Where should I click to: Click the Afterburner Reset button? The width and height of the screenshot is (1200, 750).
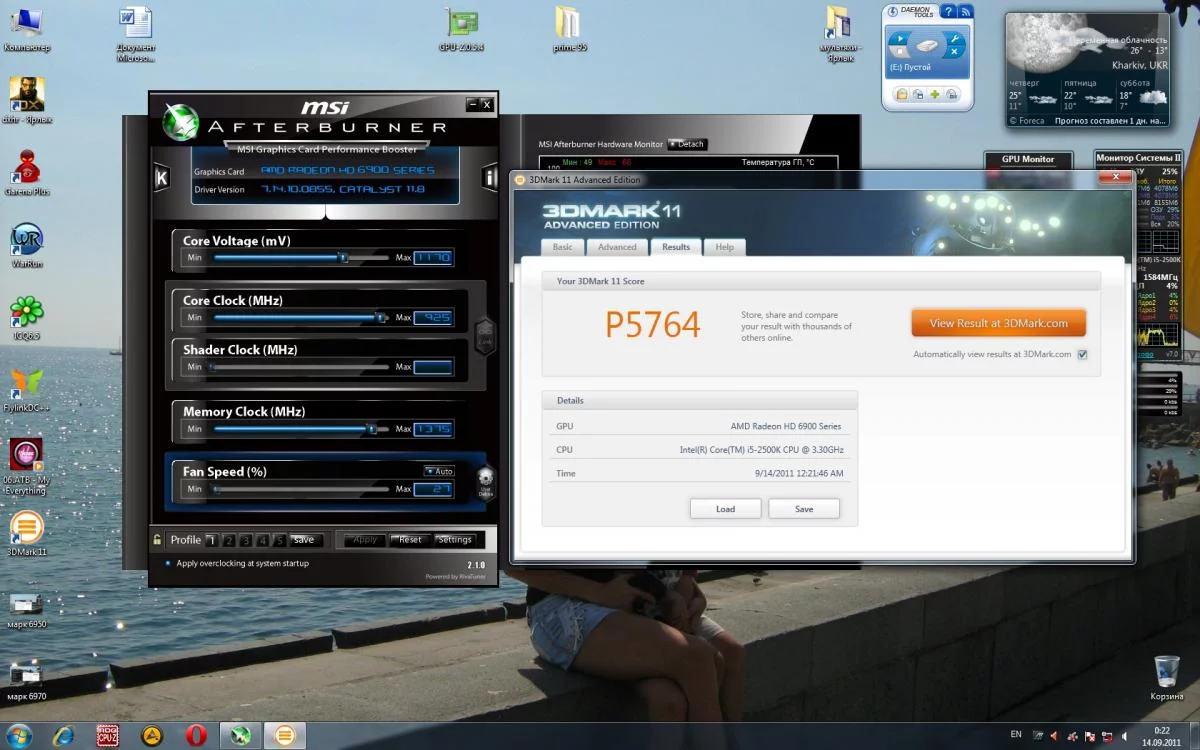pyautogui.click(x=410, y=540)
